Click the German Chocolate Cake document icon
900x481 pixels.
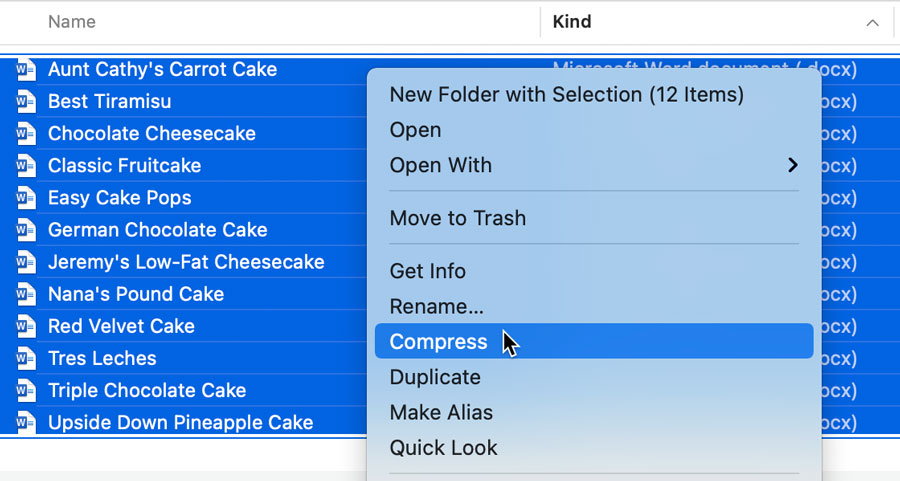(x=26, y=230)
